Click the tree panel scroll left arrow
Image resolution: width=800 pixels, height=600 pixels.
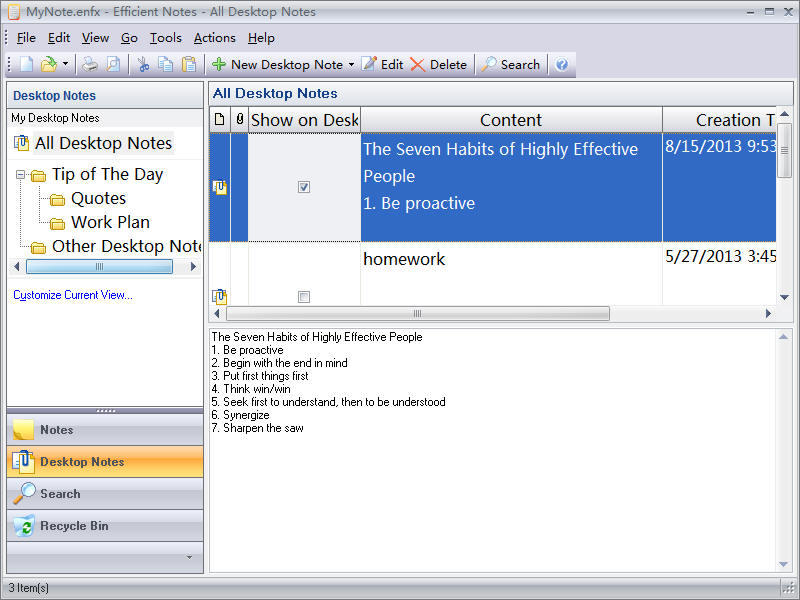pyautogui.click(x=16, y=266)
